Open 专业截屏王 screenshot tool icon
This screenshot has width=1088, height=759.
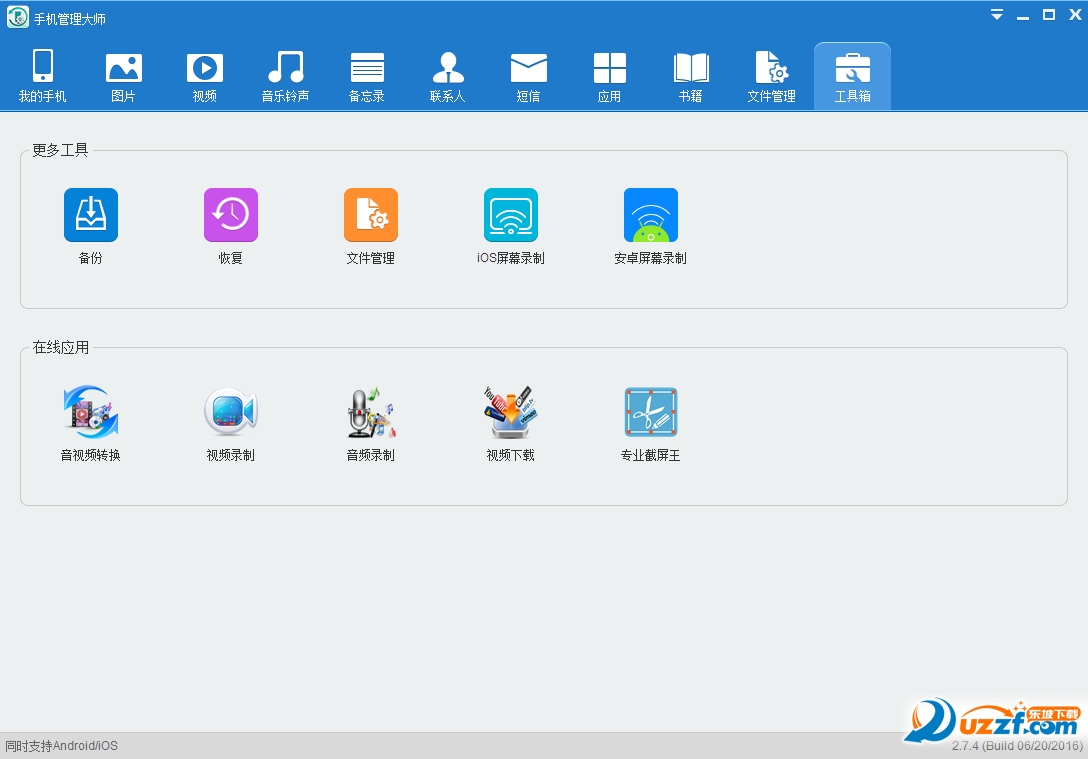[x=651, y=412]
